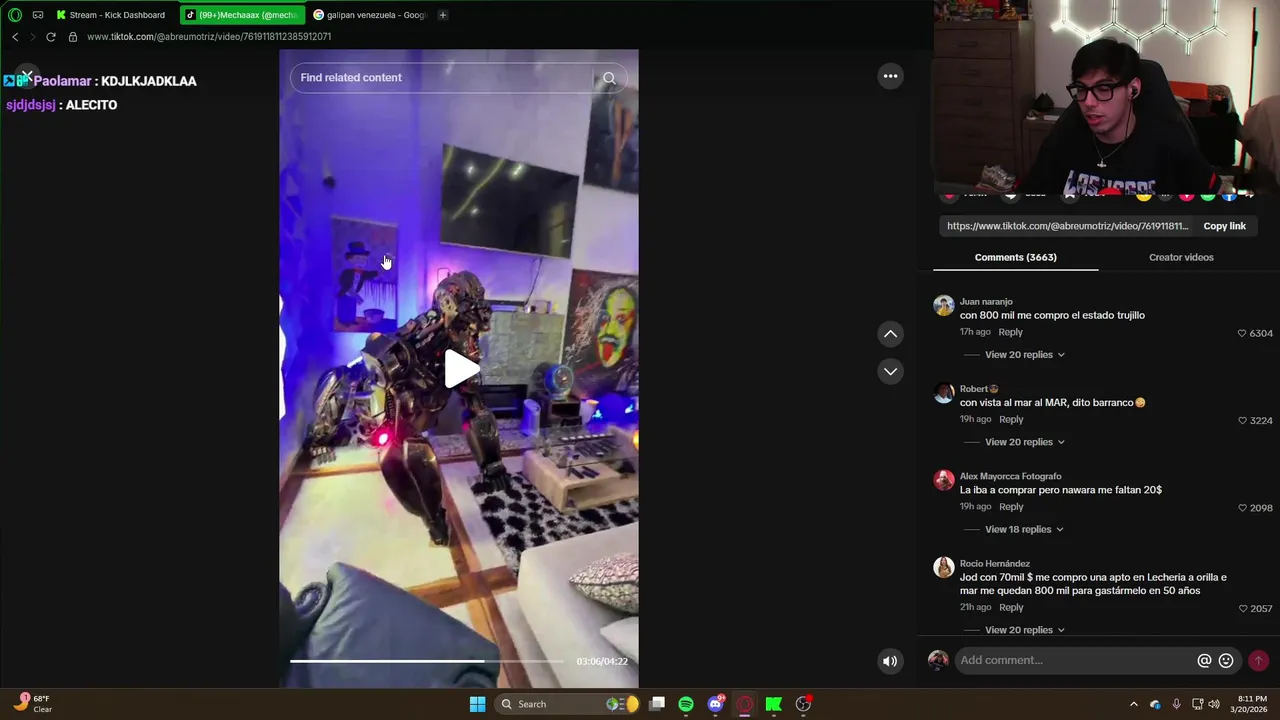View site info via padlock icon
This screenshot has width=1280, height=720.
pyautogui.click(x=72, y=37)
